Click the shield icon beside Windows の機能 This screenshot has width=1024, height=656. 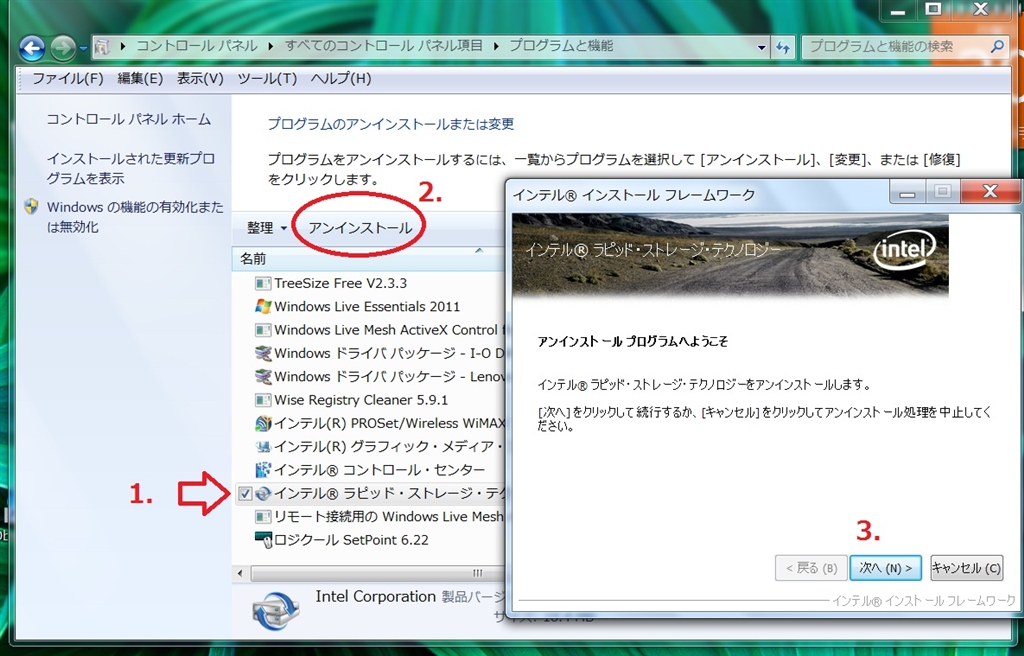click(31, 207)
